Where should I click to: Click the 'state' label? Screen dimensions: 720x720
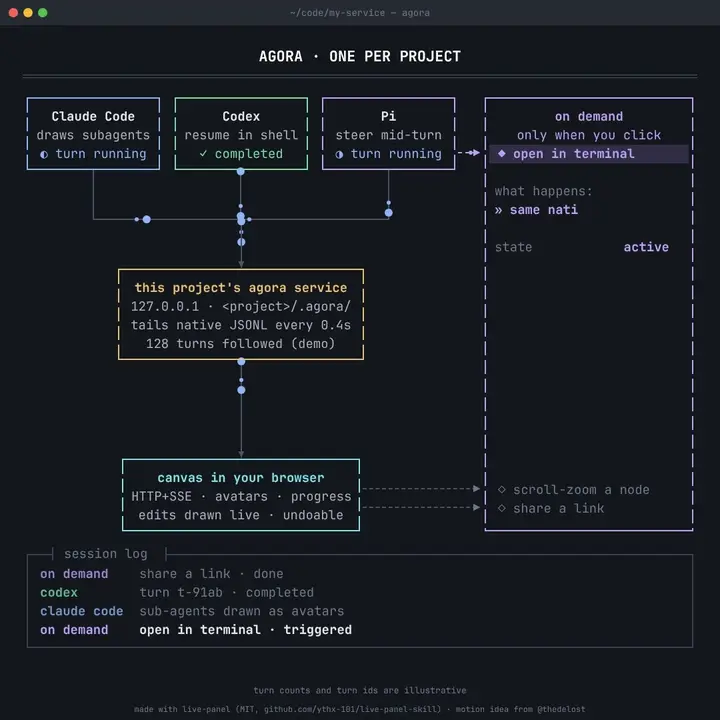tap(513, 247)
